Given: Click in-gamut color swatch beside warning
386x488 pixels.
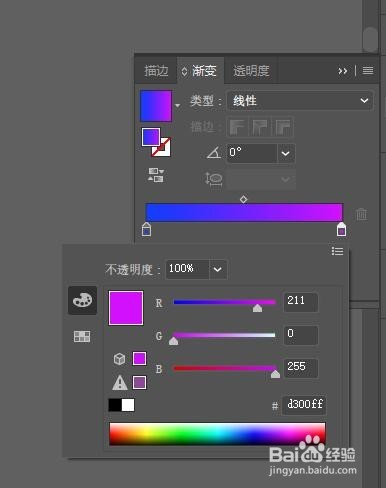Looking at the screenshot, I should click(139, 383).
